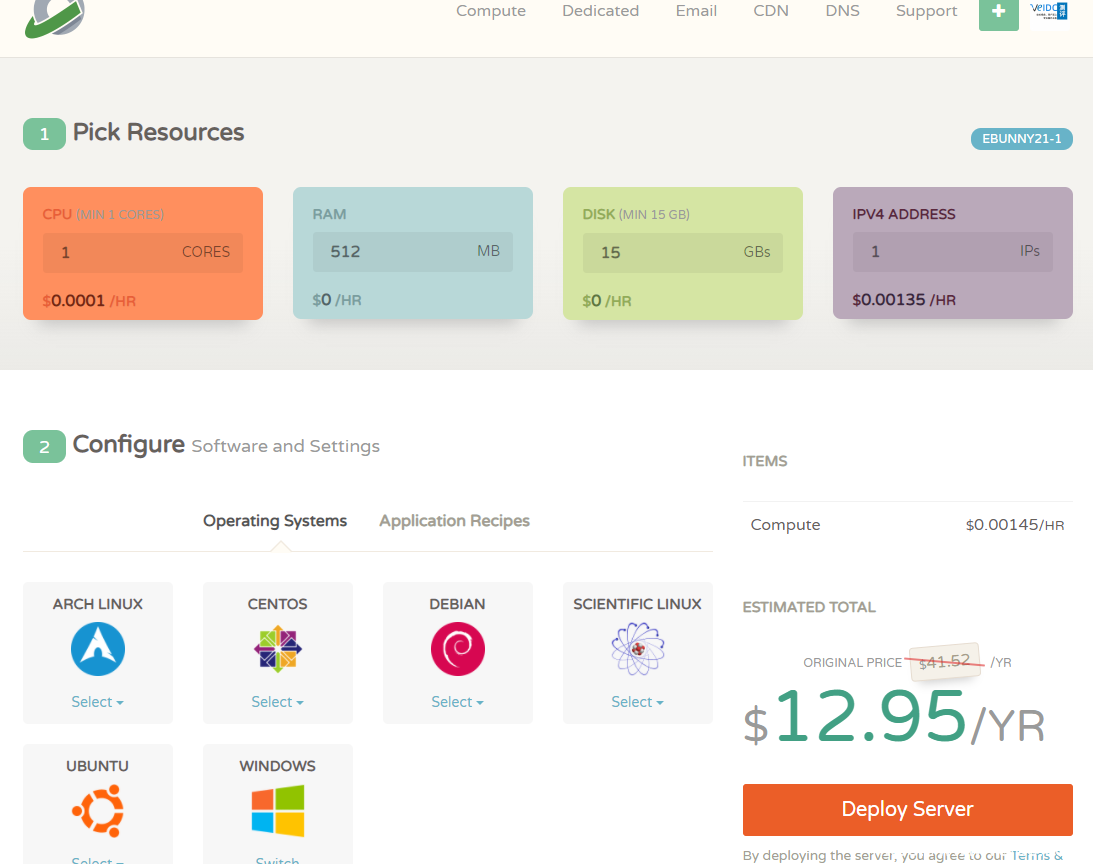This screenshot has width=1093, height=864.
Task: Click the Debian swirl logo icon
Action: 458,649
